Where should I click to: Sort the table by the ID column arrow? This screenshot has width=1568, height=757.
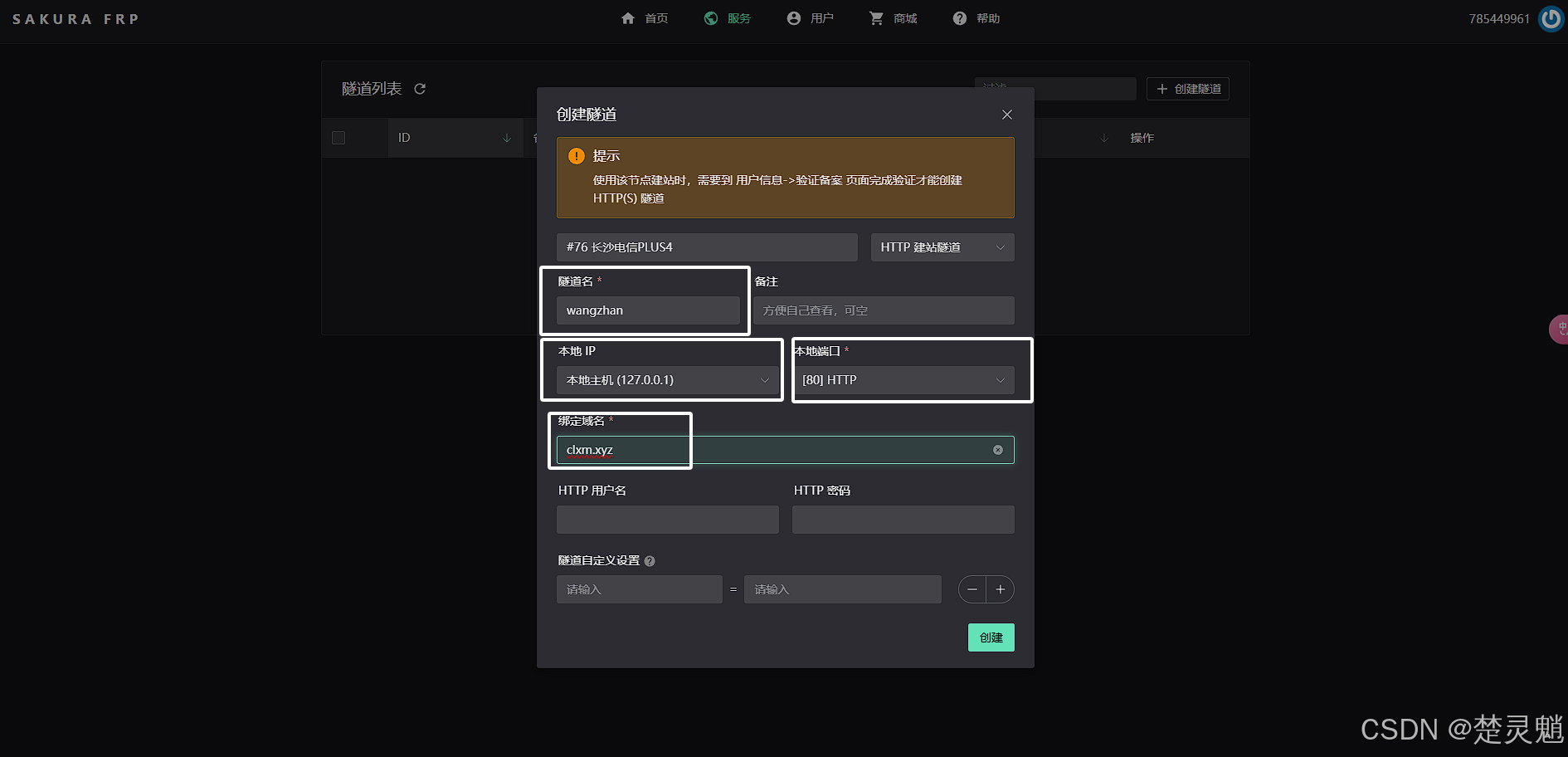[507, 138]
